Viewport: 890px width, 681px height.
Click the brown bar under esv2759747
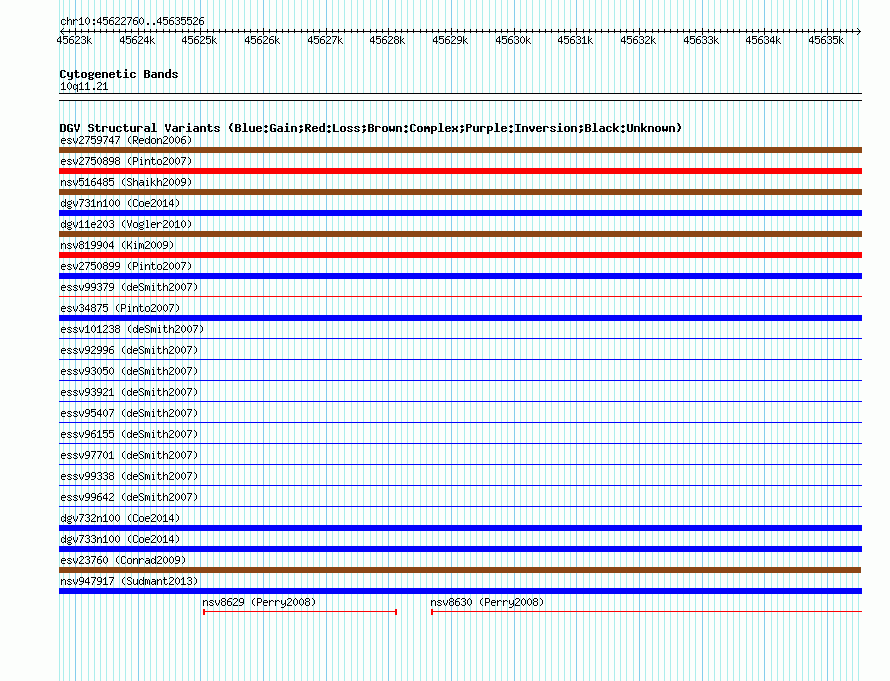click(x=460, y=150)
